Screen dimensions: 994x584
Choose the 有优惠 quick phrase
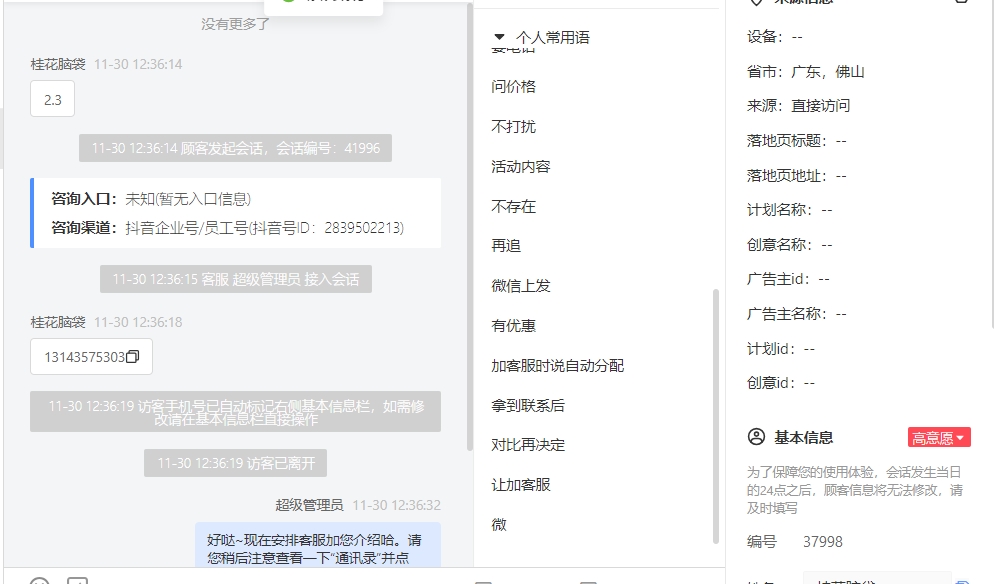[x=513, y=326]
